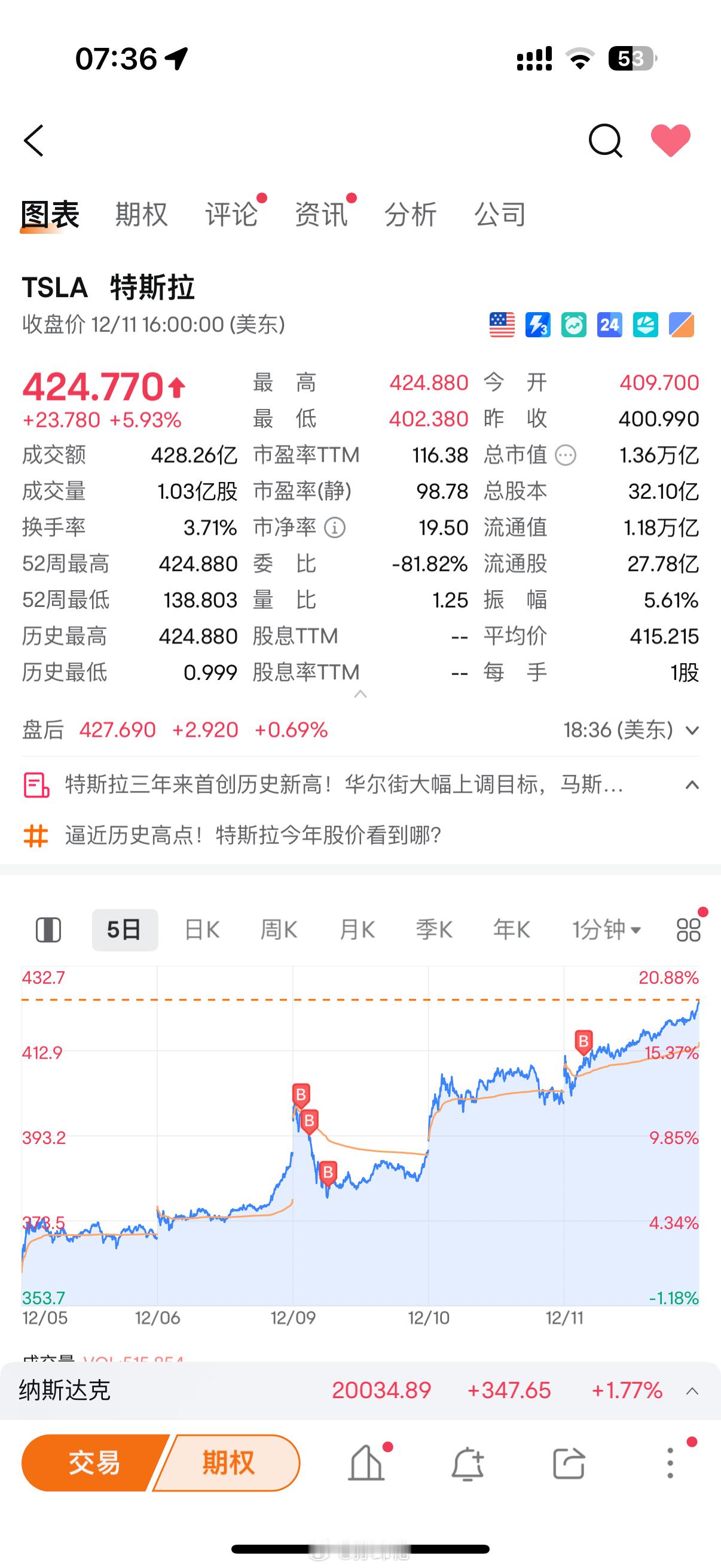Screen dimensions: 721x1568
Task: Tap the TSLA 特斯拉 stock title
Action: pyautogui.click(x=108, y=287)
